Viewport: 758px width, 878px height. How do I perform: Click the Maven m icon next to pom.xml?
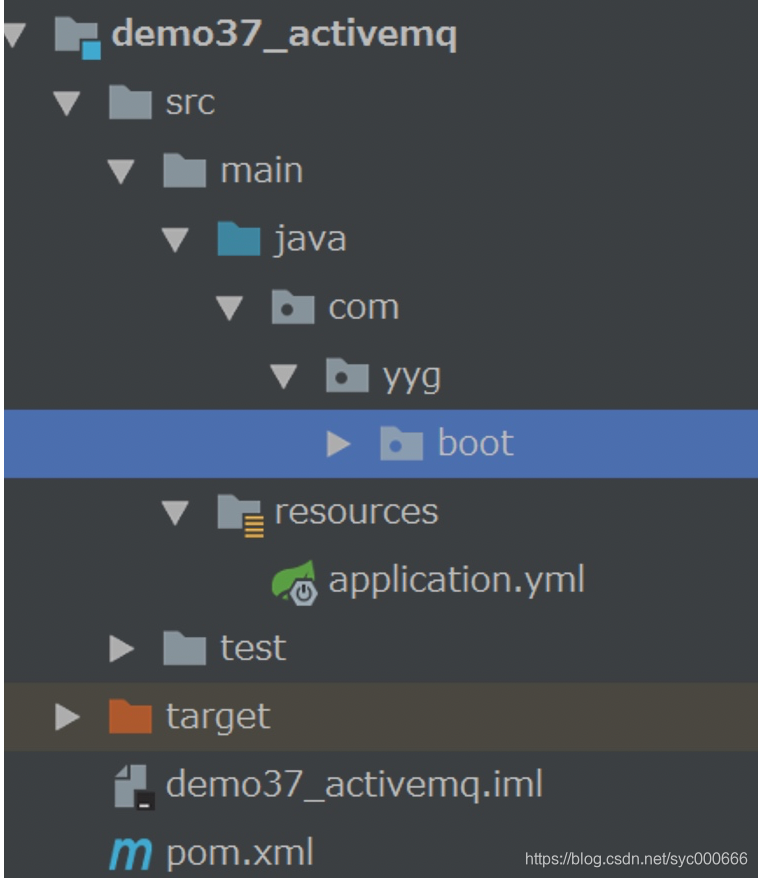(x=133, y=850)
